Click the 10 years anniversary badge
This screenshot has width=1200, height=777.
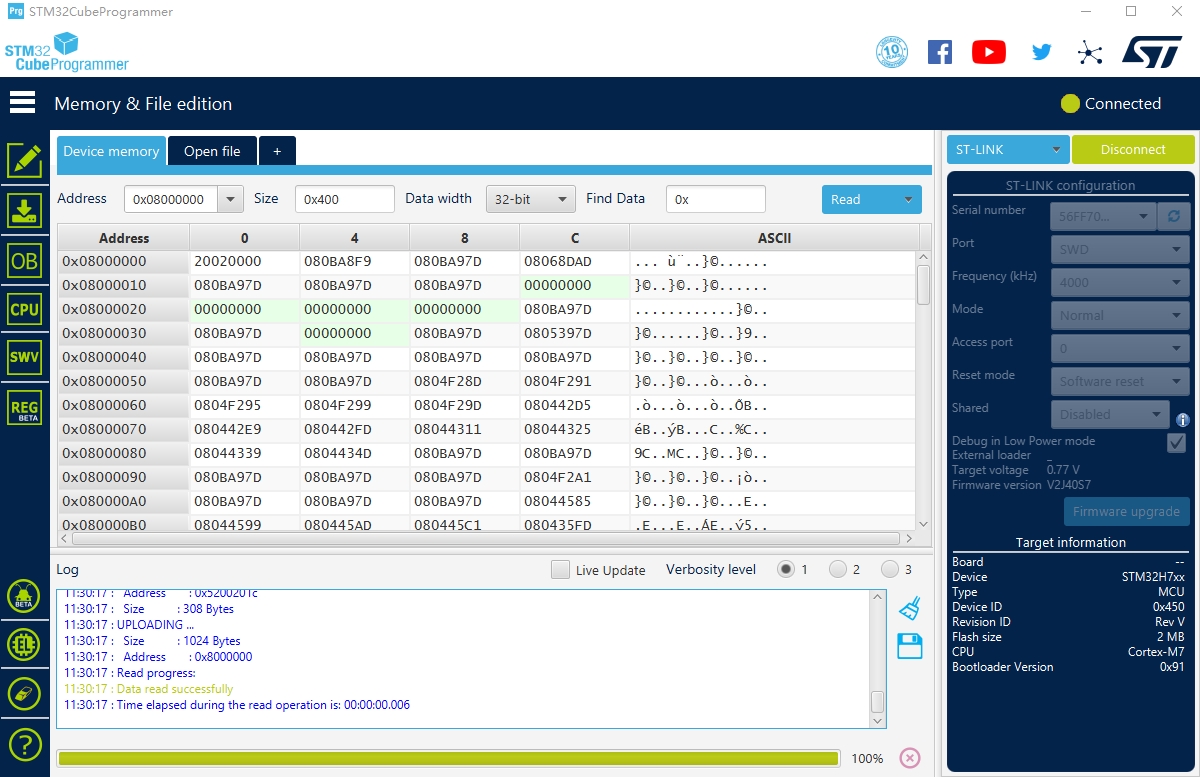(892, 52)
